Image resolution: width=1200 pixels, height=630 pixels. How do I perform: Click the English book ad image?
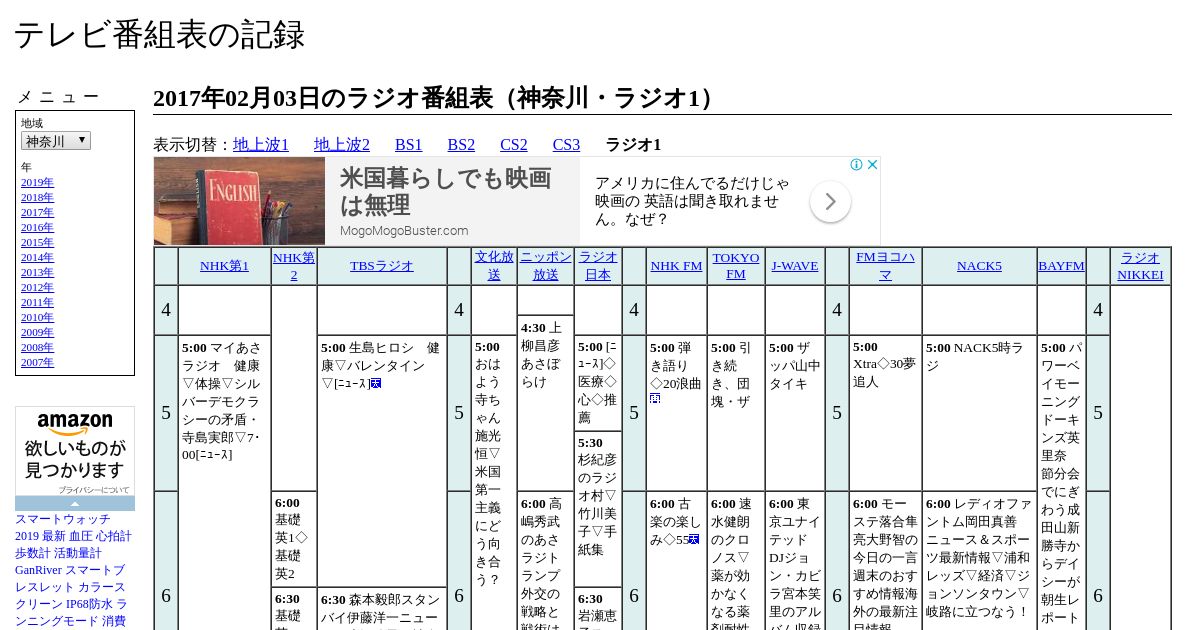[239, 201]
